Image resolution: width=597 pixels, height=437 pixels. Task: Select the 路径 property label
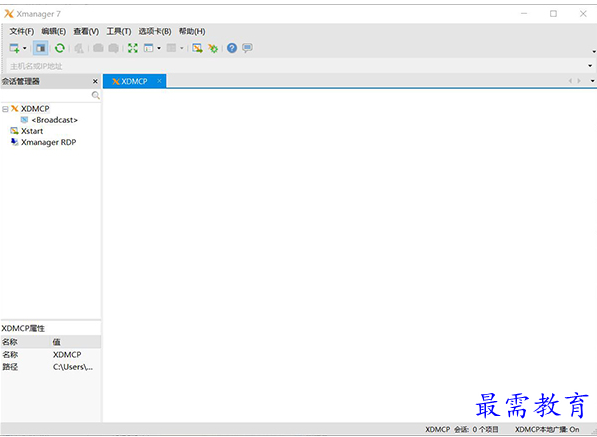(x=10, y=367)
